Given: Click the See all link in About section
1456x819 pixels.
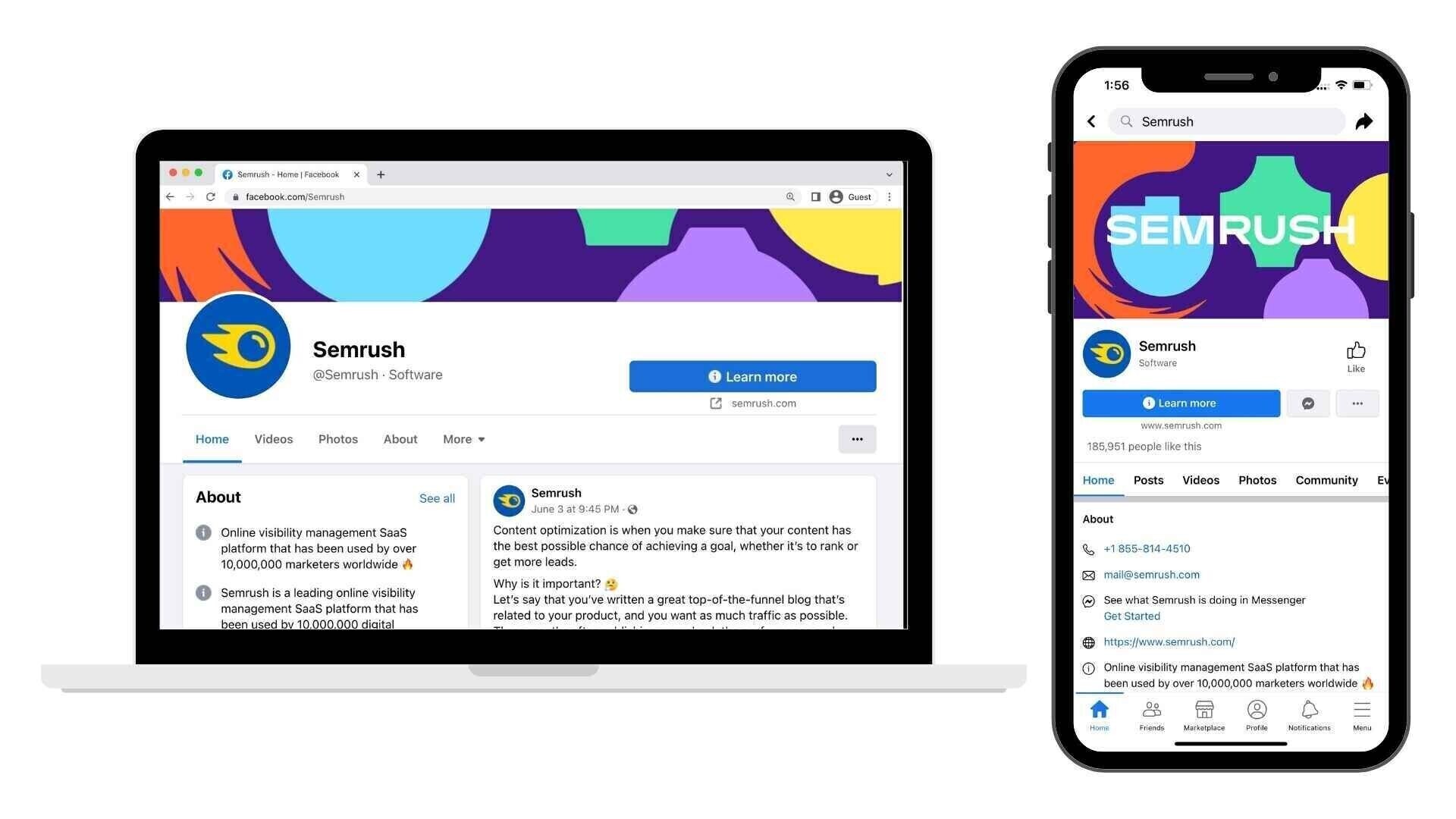Looking at the screenshot, I should (437, 497).
